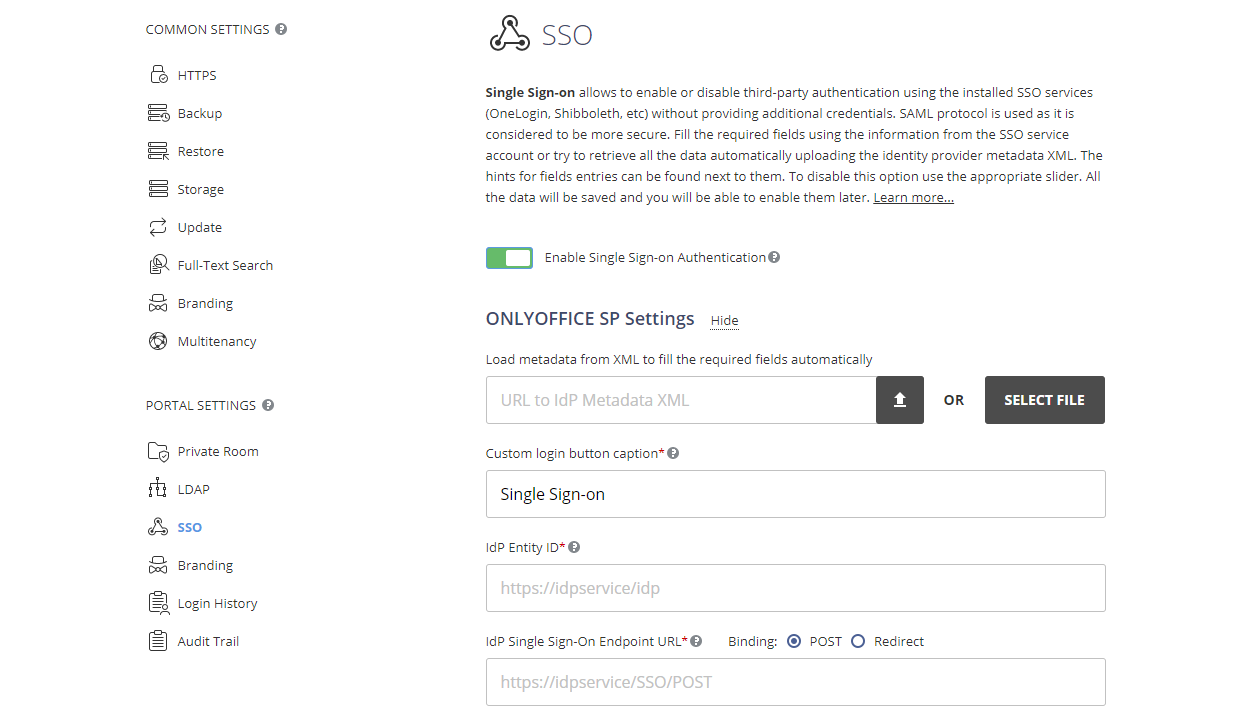Select the POST binding radio button
Image resolution: width=1240 pixels, height=708 pixels.
point(794,641)
